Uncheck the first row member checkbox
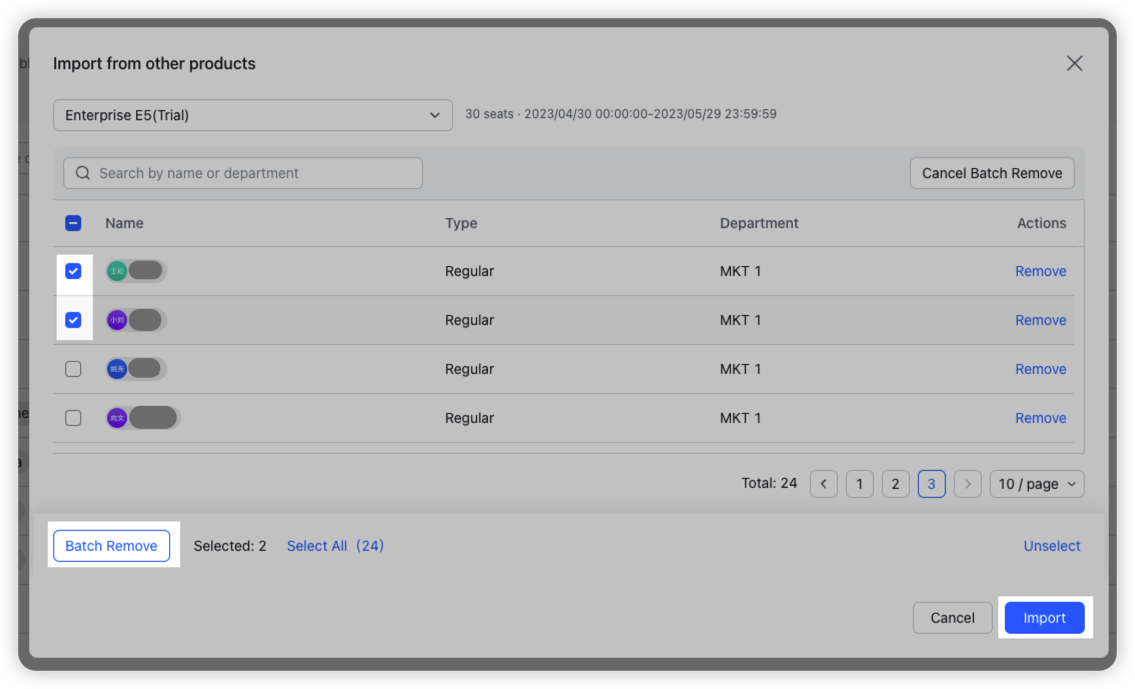 coord(73,271)
